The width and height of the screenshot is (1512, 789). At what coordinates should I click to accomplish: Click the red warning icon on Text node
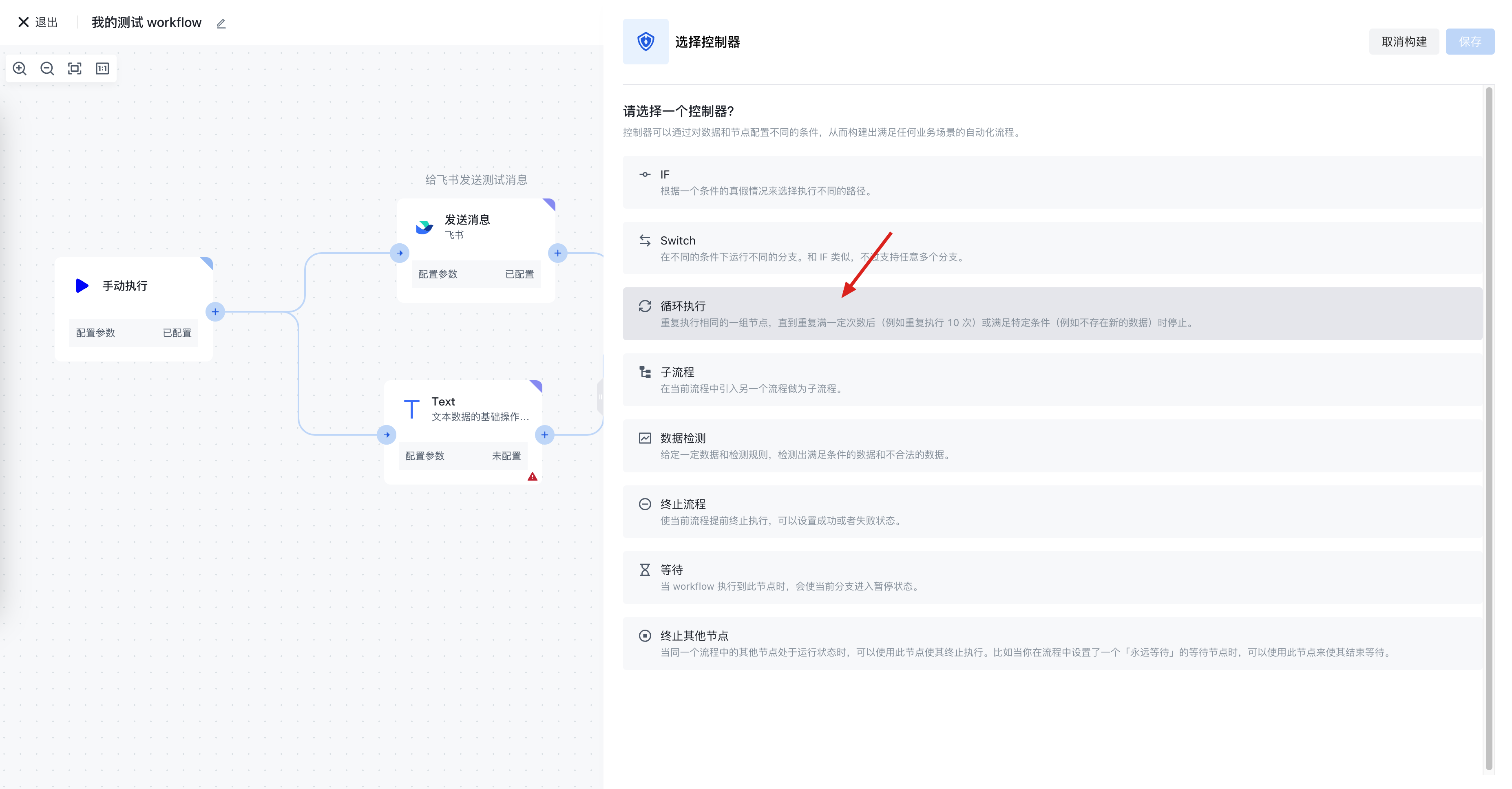[533, 477]
